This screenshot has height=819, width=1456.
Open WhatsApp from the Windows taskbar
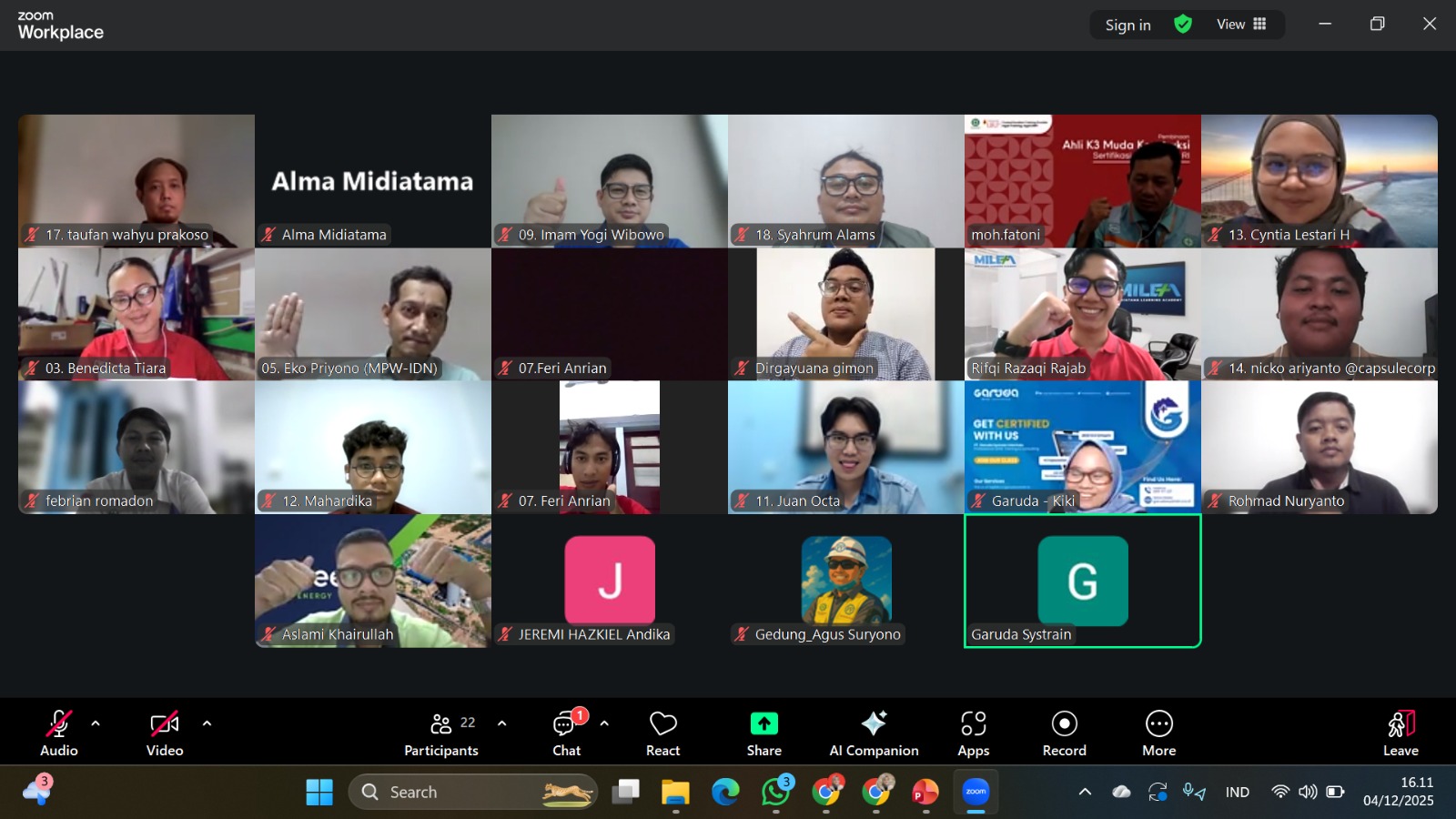click(x=775, y=793)
